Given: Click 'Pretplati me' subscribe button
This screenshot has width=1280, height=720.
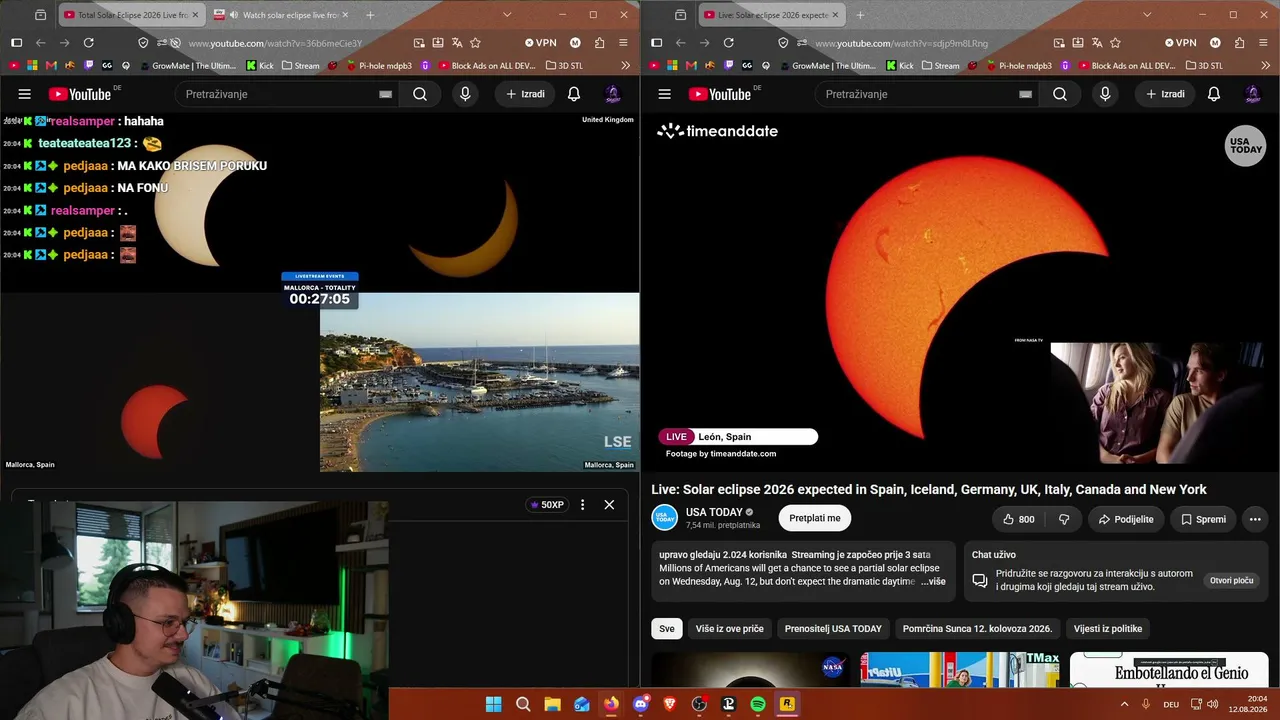Looking at the screenshot, I should pos(815,518).
